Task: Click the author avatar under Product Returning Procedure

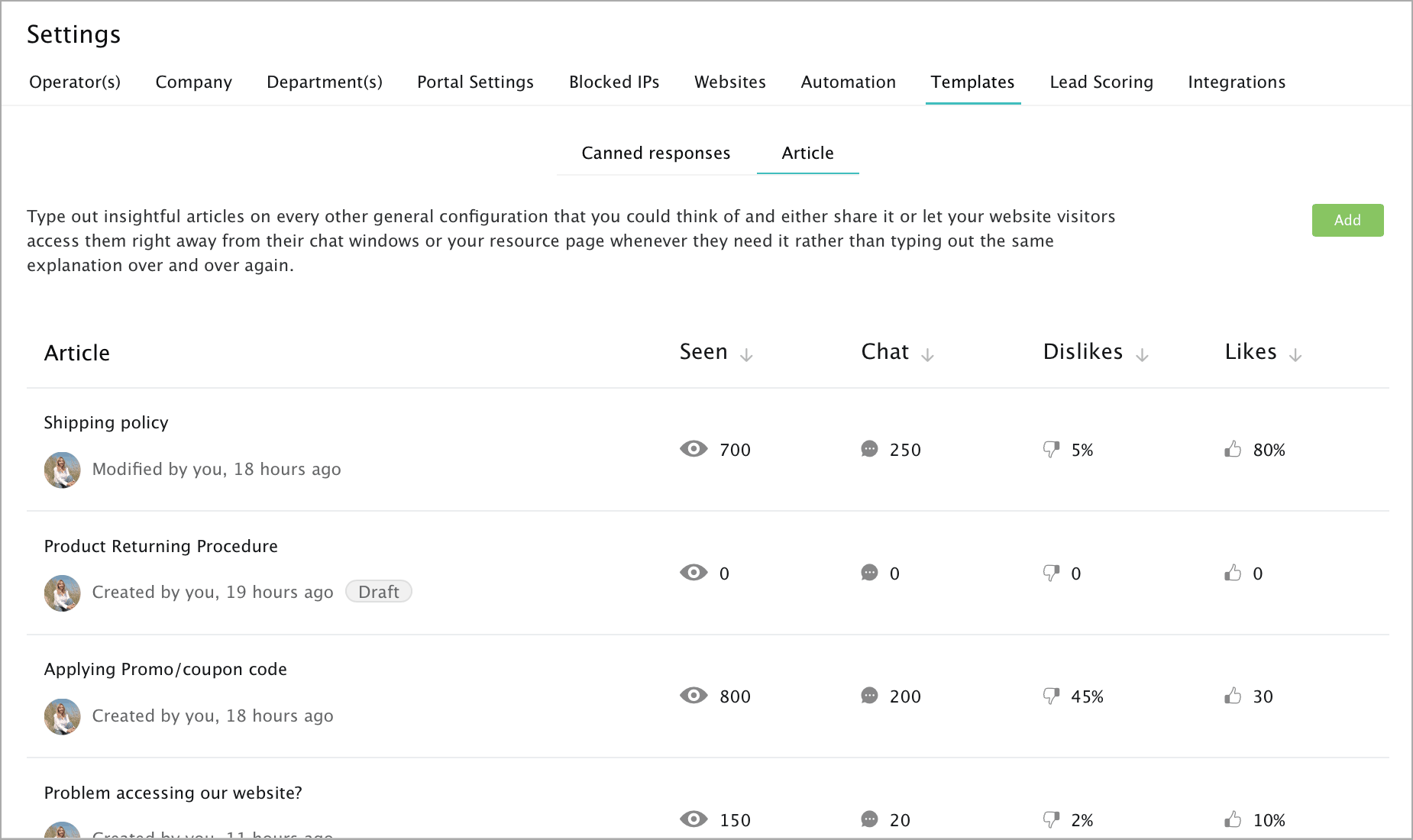Action: 63,593
